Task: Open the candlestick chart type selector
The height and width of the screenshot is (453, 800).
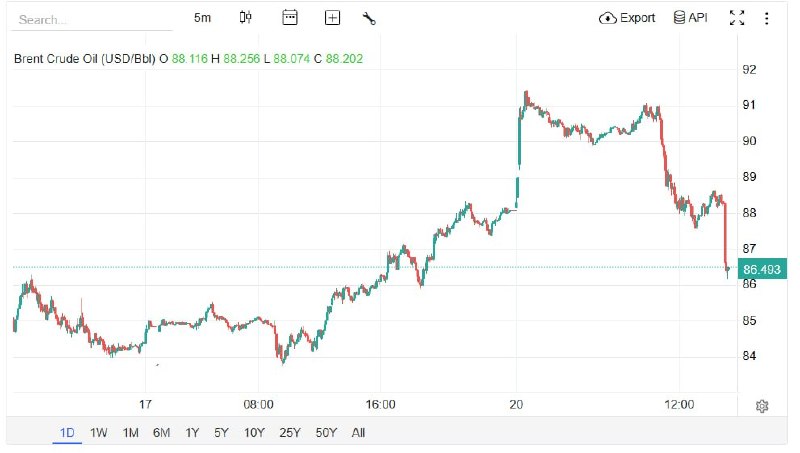Action: [x=245, y=18]
